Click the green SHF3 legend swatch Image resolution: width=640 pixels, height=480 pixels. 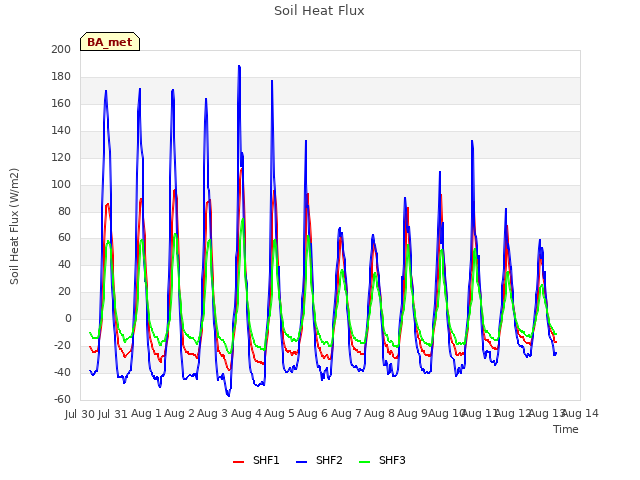tap(364, 462)
